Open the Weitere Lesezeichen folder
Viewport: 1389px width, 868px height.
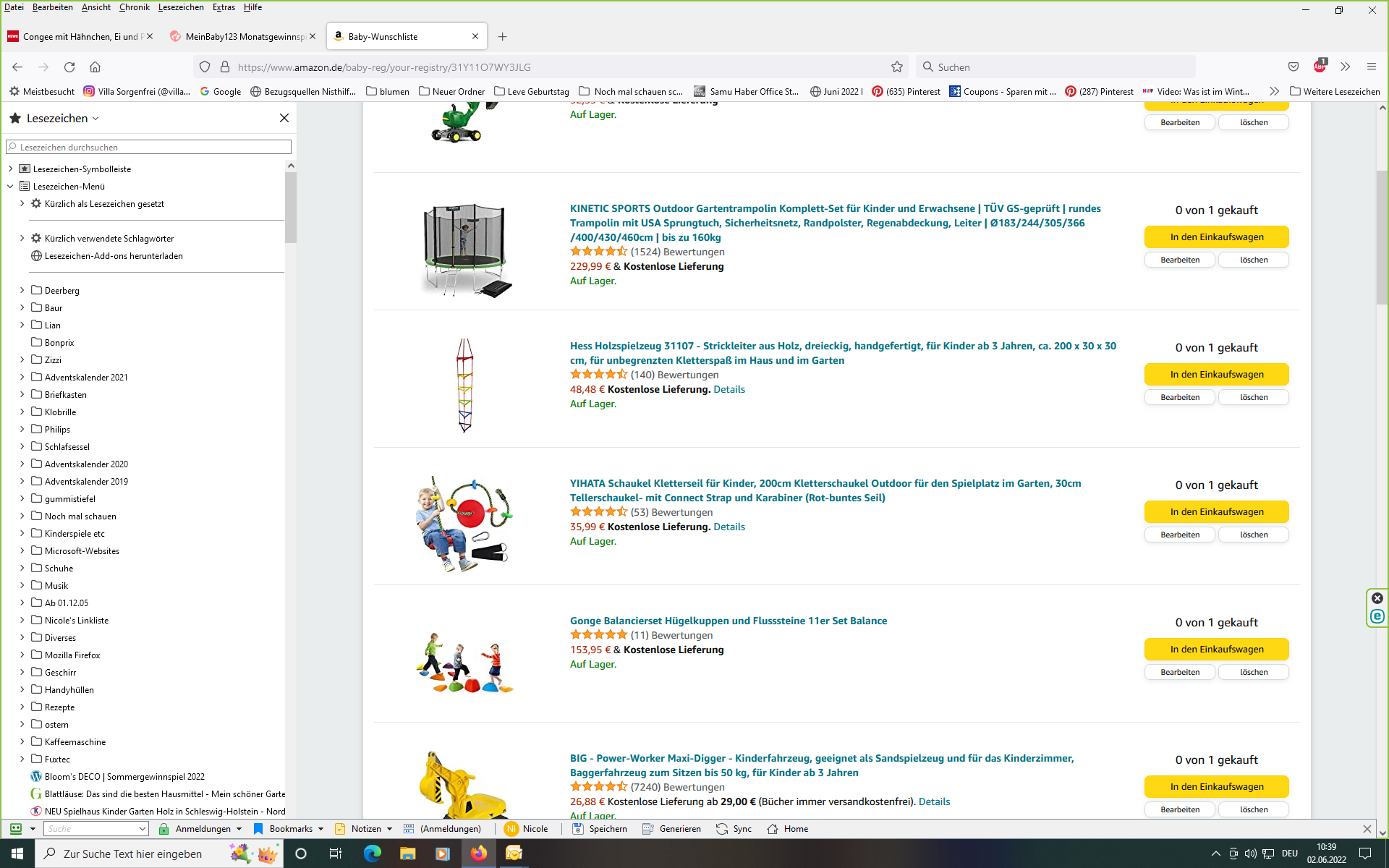pos(1335,91)
